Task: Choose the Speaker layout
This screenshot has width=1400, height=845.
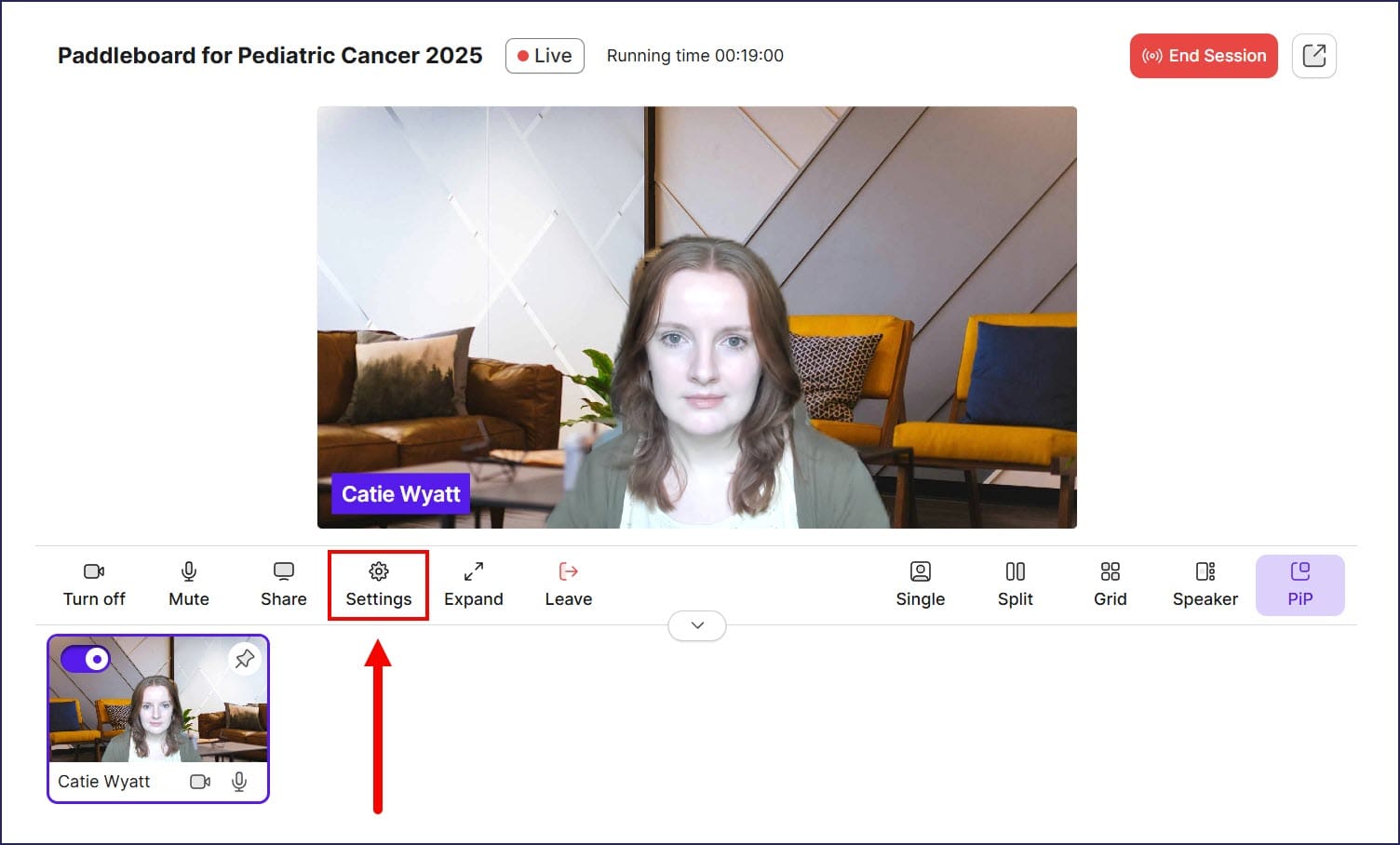Action: point(1205,583)
